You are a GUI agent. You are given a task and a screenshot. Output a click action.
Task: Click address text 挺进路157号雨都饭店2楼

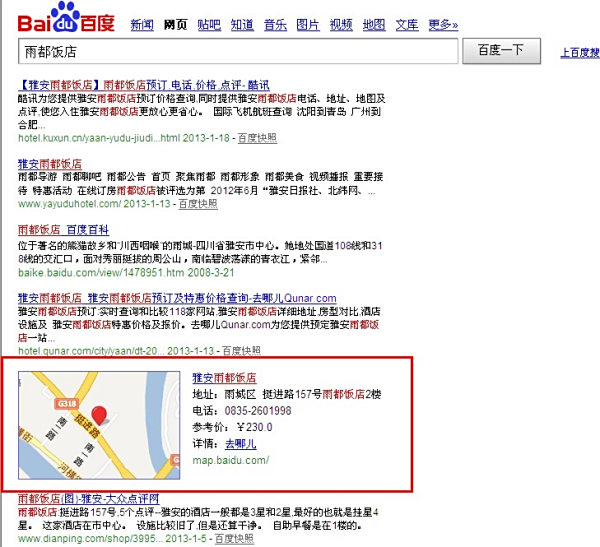click(x=322, y=394)
